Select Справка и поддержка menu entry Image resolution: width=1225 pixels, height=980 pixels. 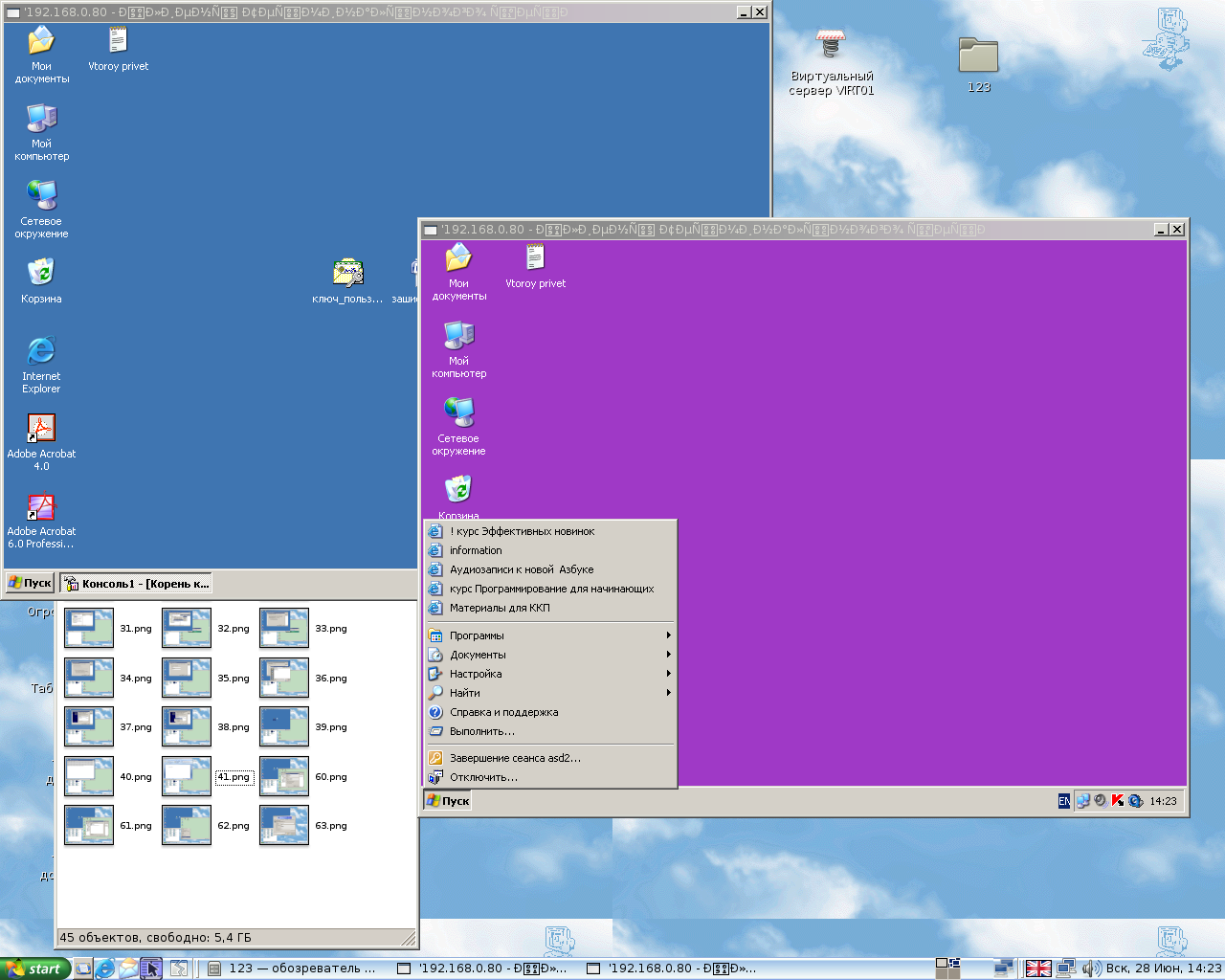[x=503, y=712]
